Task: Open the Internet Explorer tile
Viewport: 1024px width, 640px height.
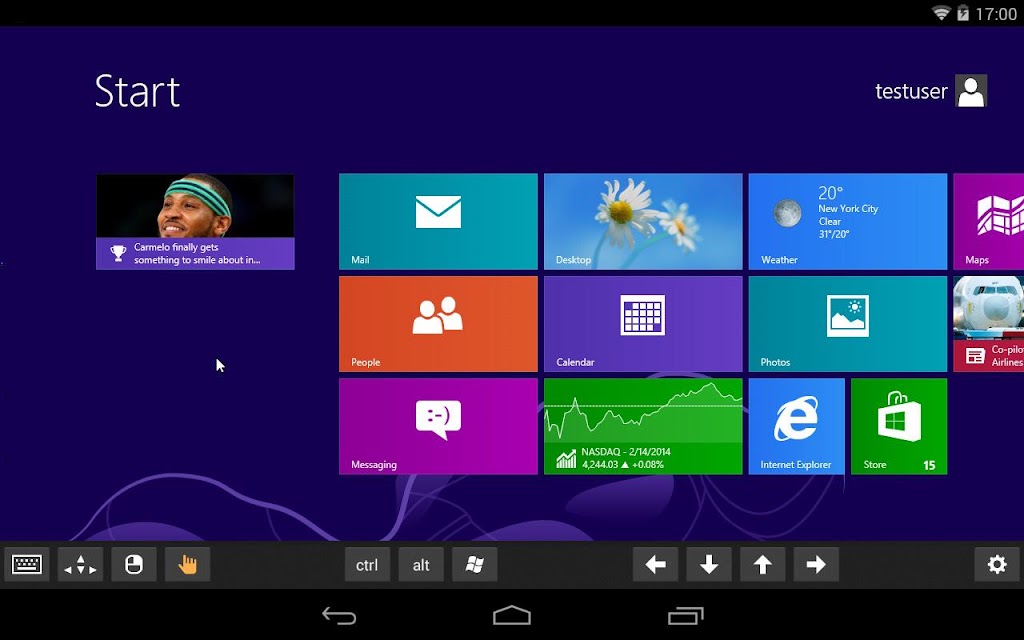Action: 796,426
